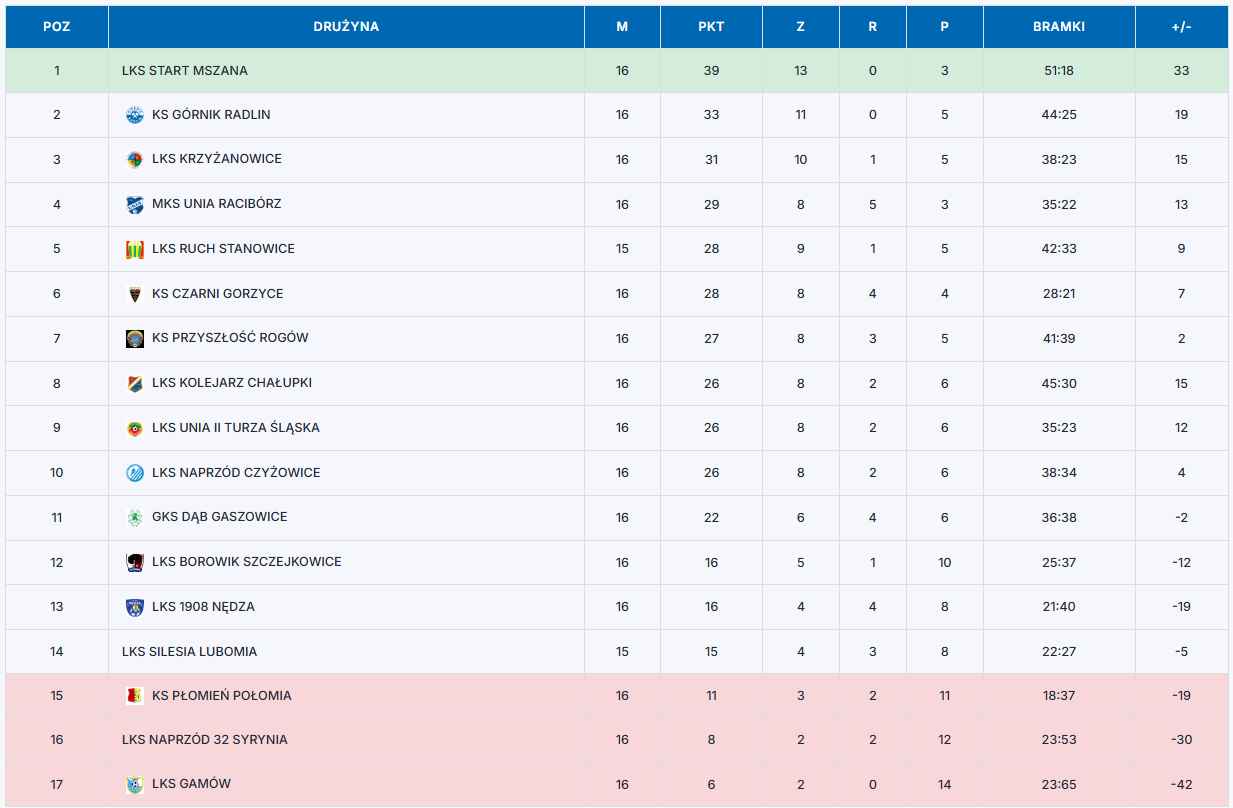The width and height of the screenshot is (1233, 808).
Task: Click the KS Płomień Połomia logo
Action: [134, 696]
